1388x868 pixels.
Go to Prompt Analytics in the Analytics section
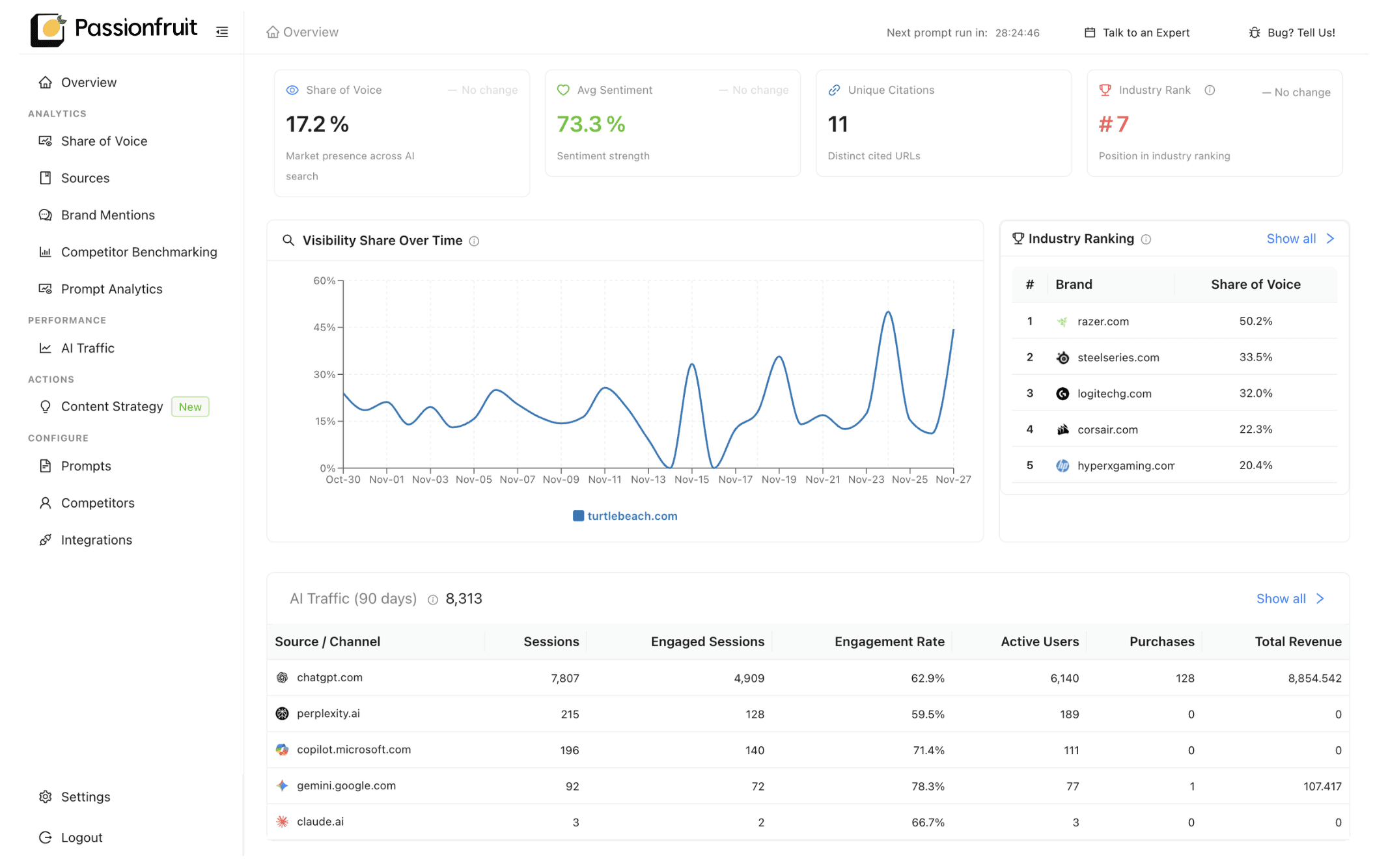(x=111, y=288)
